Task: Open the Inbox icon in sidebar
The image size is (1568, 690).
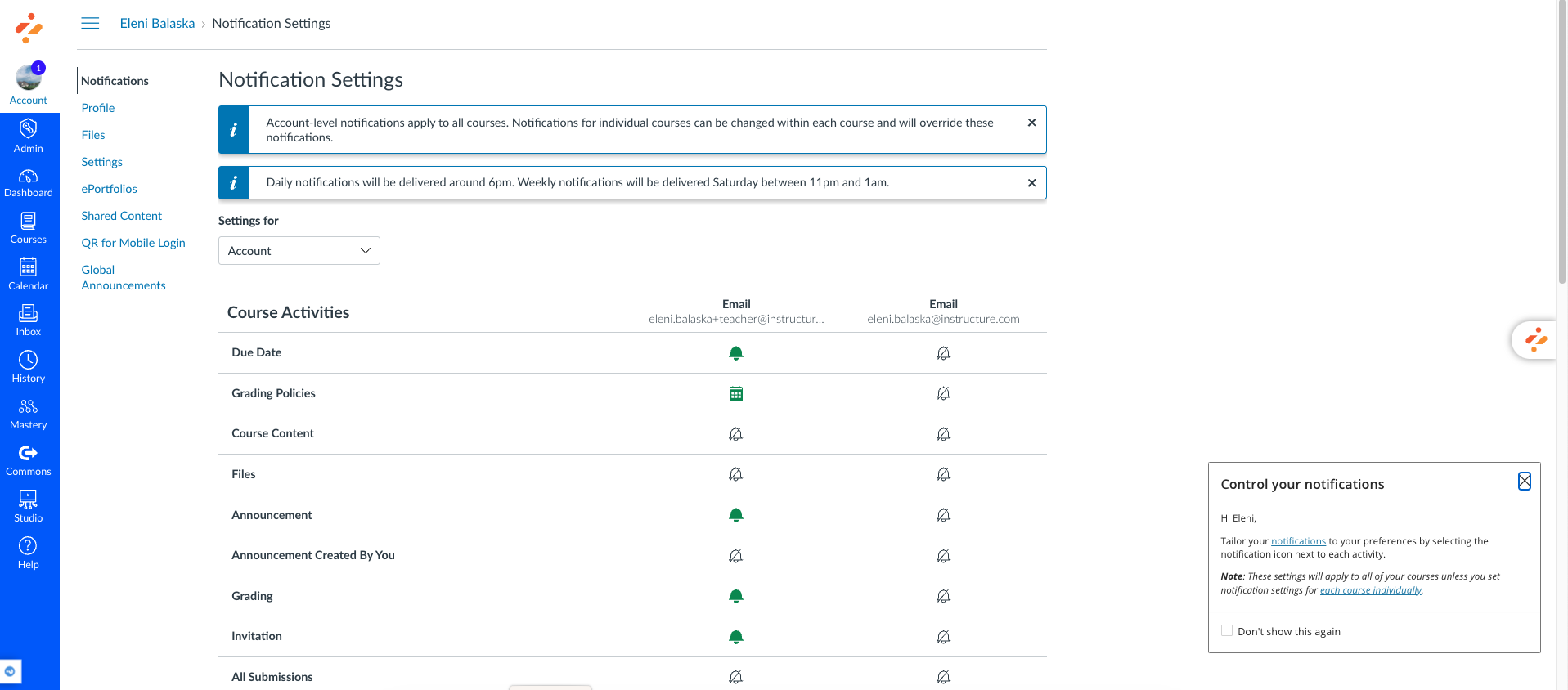Action: coord(28,320)
